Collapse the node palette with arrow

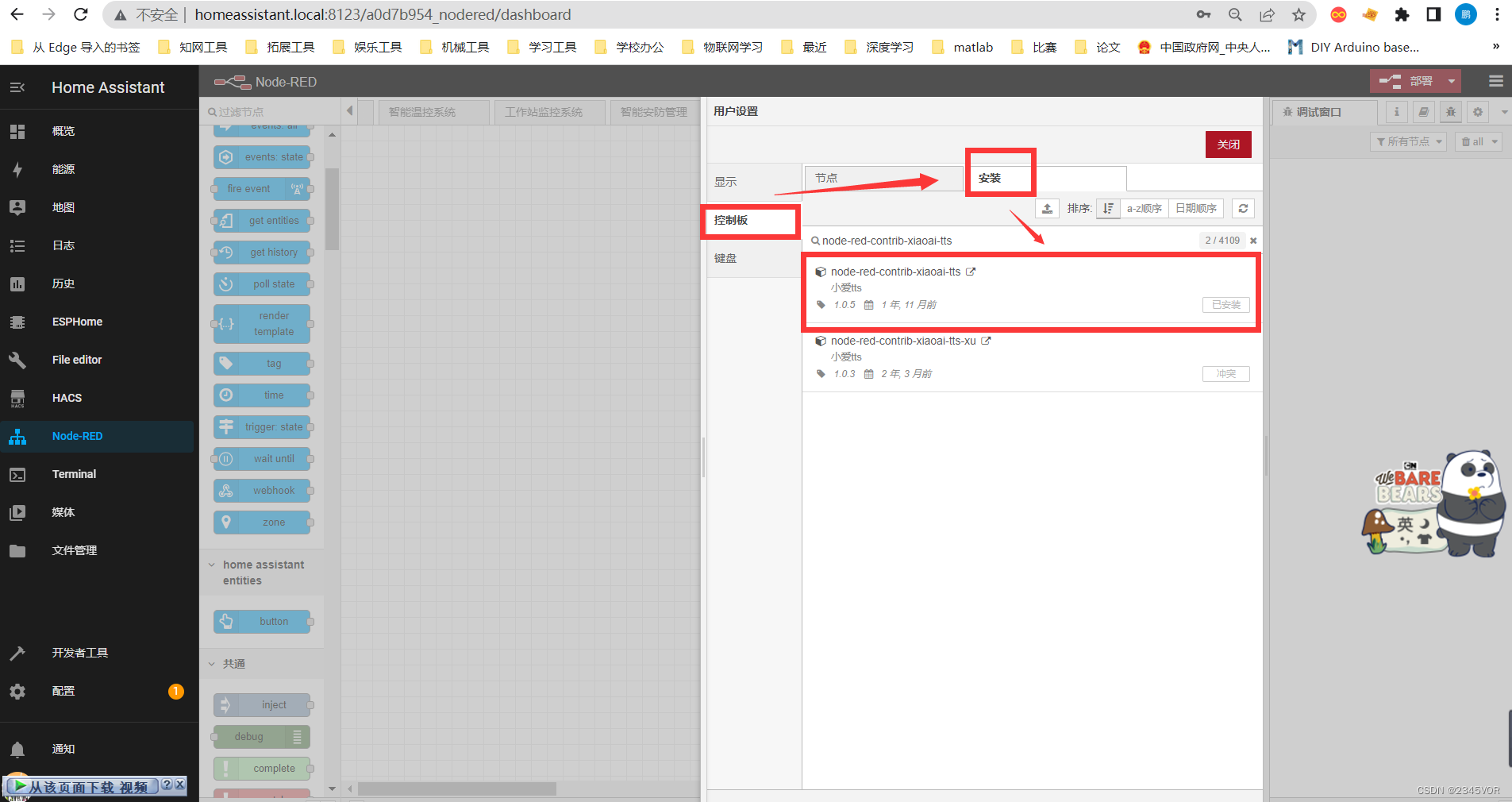(x=349, y=111)
